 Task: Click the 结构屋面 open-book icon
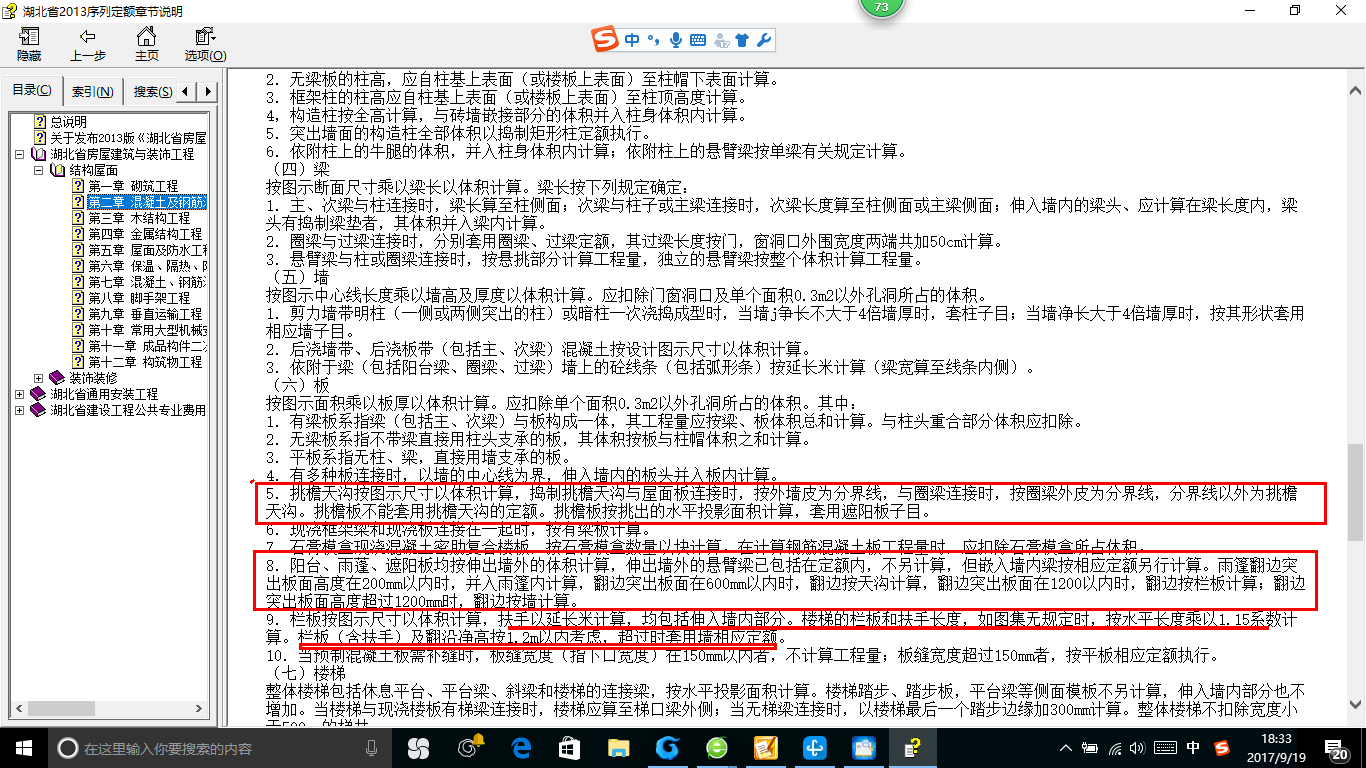(57, 170)
